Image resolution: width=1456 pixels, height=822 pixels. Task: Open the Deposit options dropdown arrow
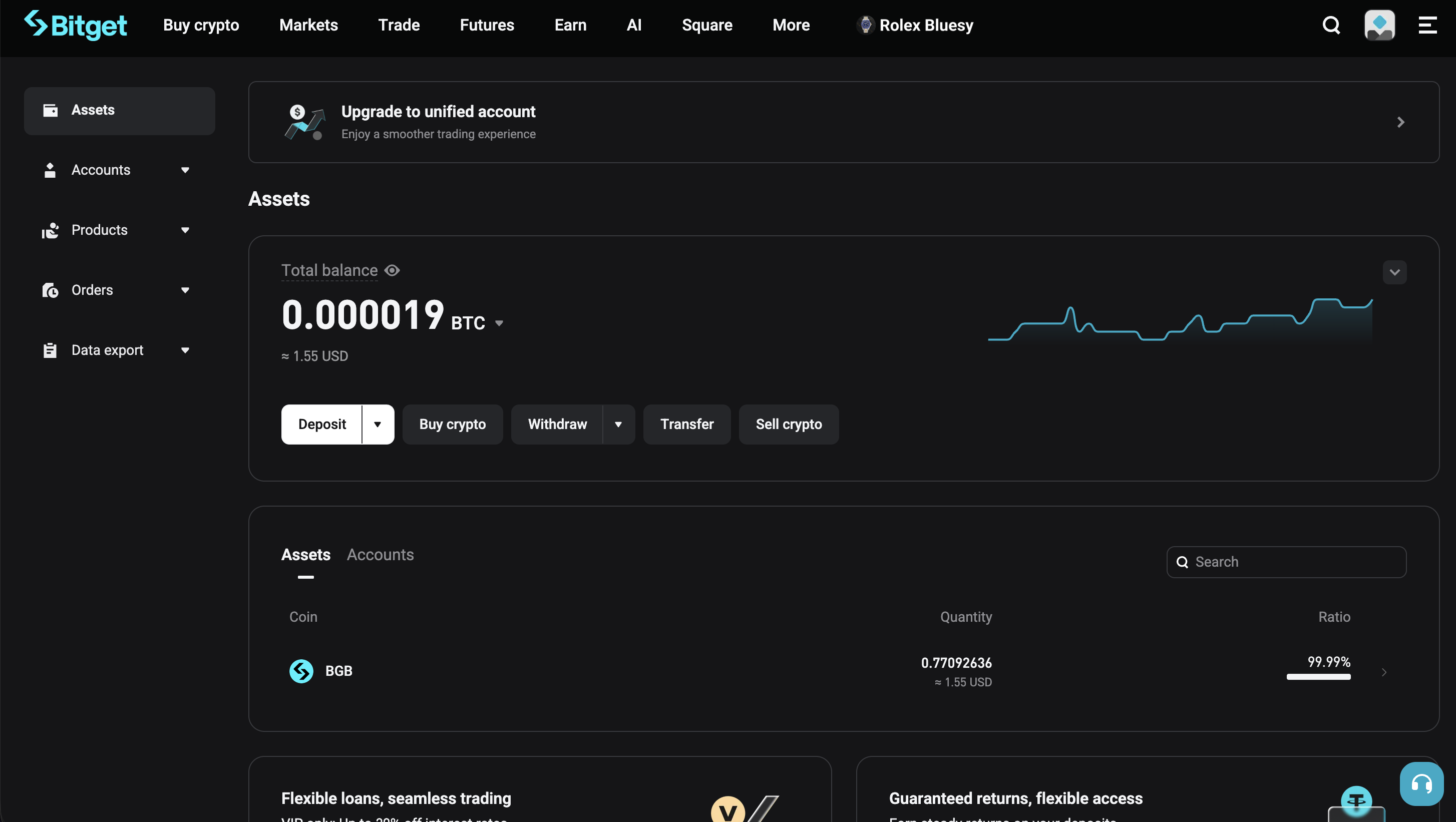[x=378, y=425]
